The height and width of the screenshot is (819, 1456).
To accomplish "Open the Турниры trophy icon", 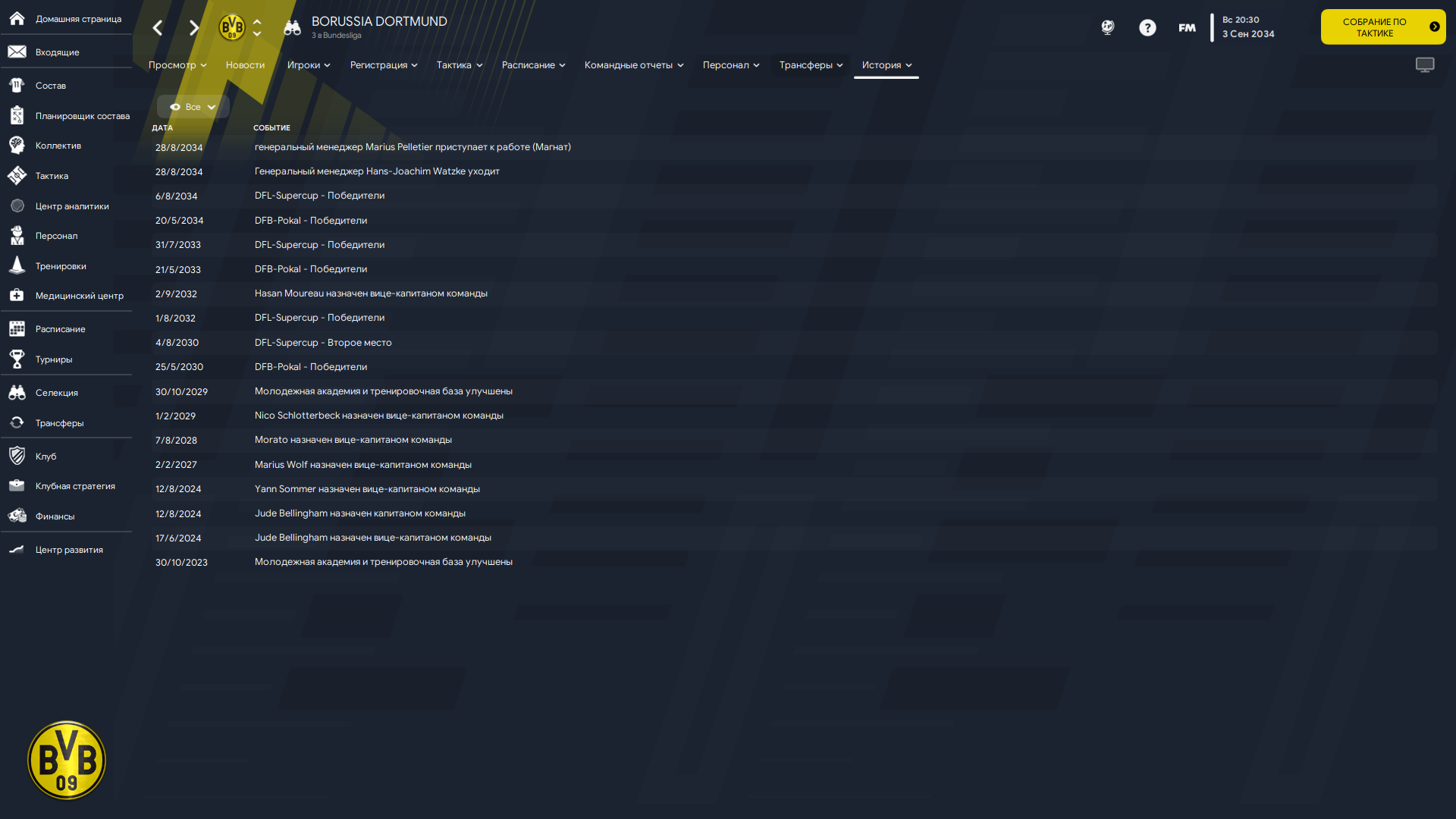I will click(x=17, y=359).
